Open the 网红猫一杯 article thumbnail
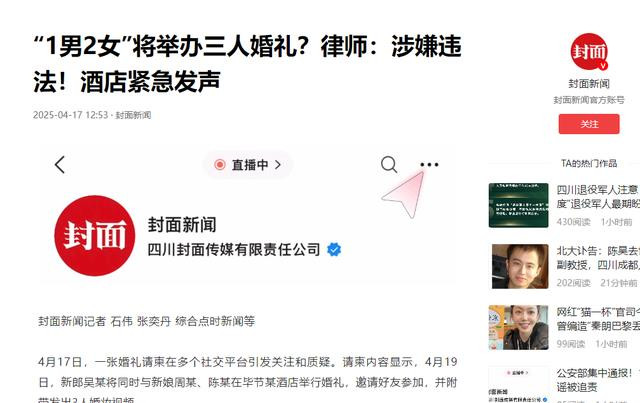Screen dimensions: 640x403 518,327
